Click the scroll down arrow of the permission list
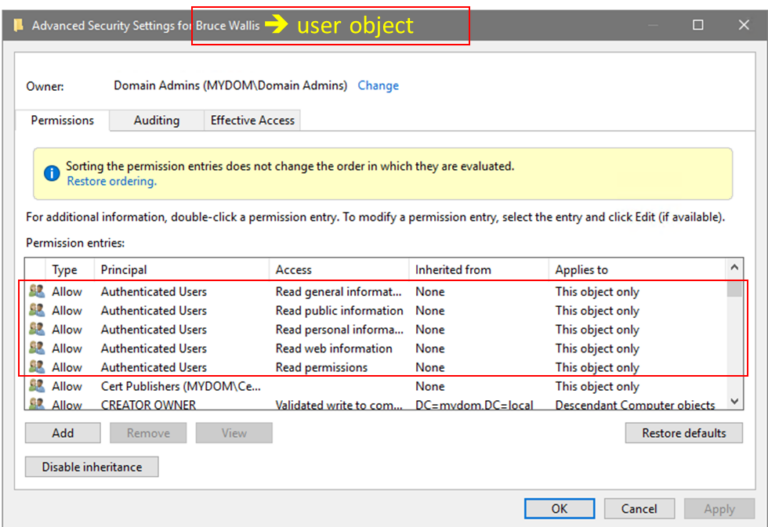Viewport: 768px width, 527px height. (x=734, y=401)
